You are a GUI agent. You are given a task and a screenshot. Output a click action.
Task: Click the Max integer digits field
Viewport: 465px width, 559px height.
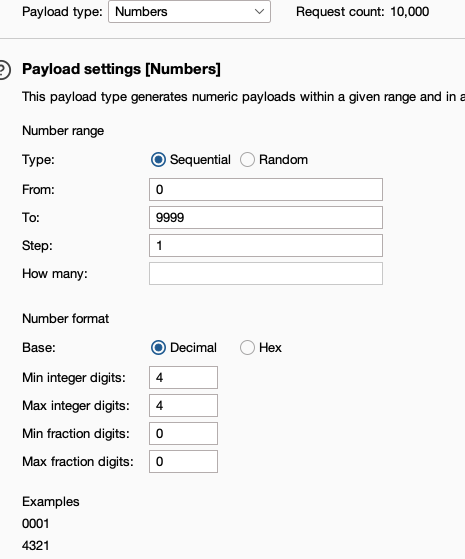tap(183, 406)
